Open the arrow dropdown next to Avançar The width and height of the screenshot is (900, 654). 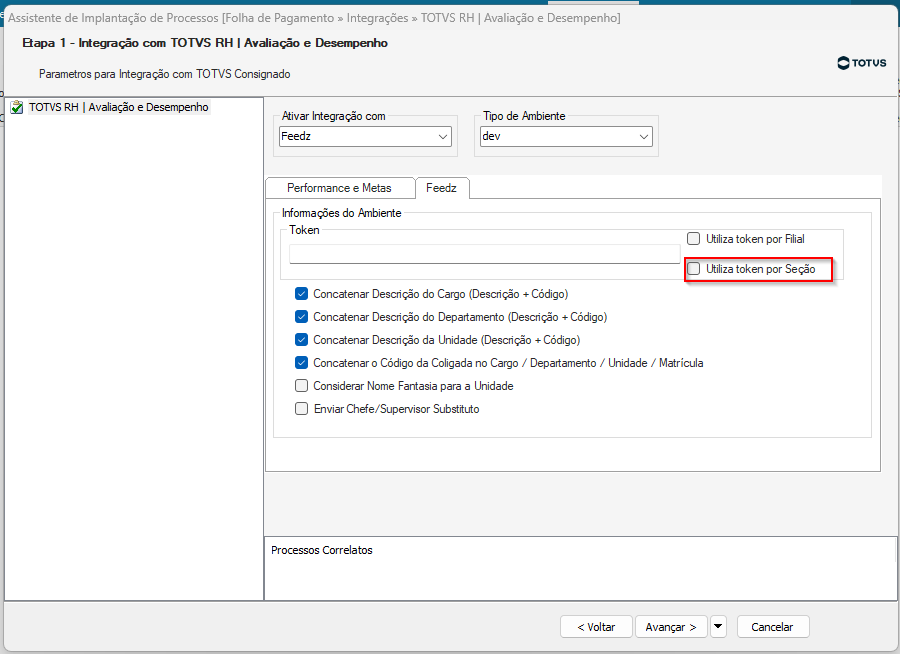(x=718, y=627)
